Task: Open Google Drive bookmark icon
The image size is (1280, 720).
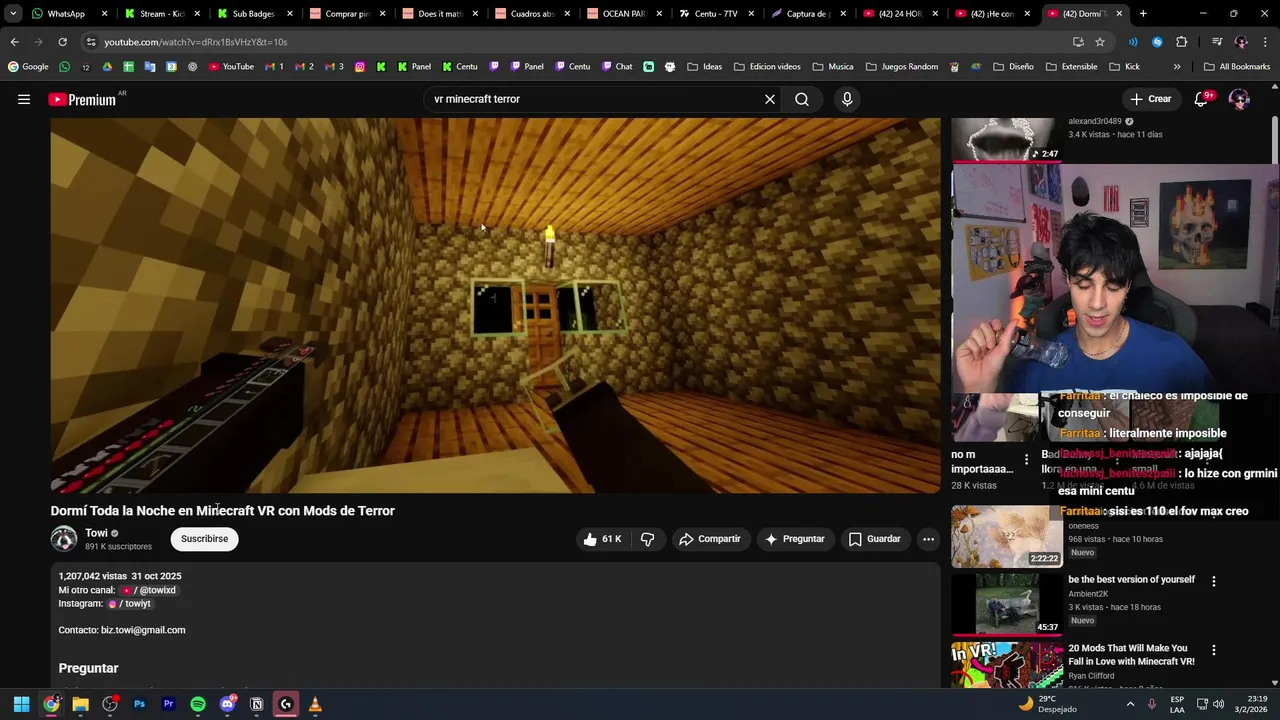Action: pyautogui.click(x=107, y=67)
